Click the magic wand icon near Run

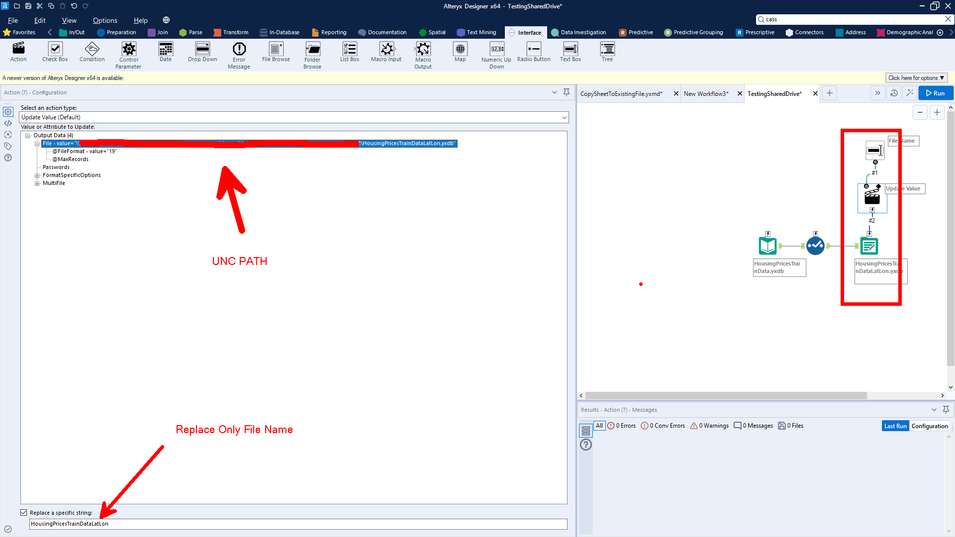[909, 93]
